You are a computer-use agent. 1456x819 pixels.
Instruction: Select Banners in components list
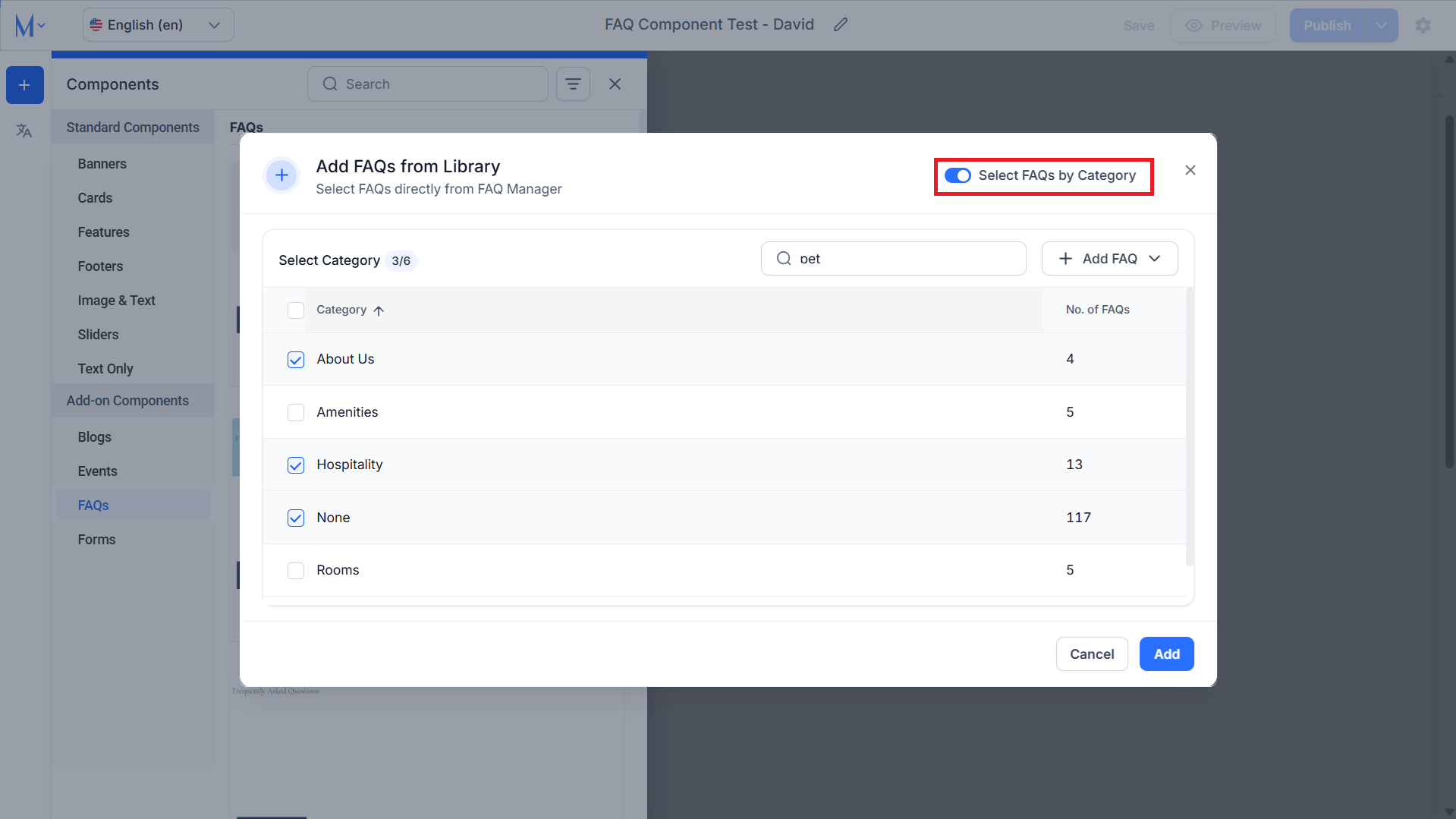(x=102, y=164)
